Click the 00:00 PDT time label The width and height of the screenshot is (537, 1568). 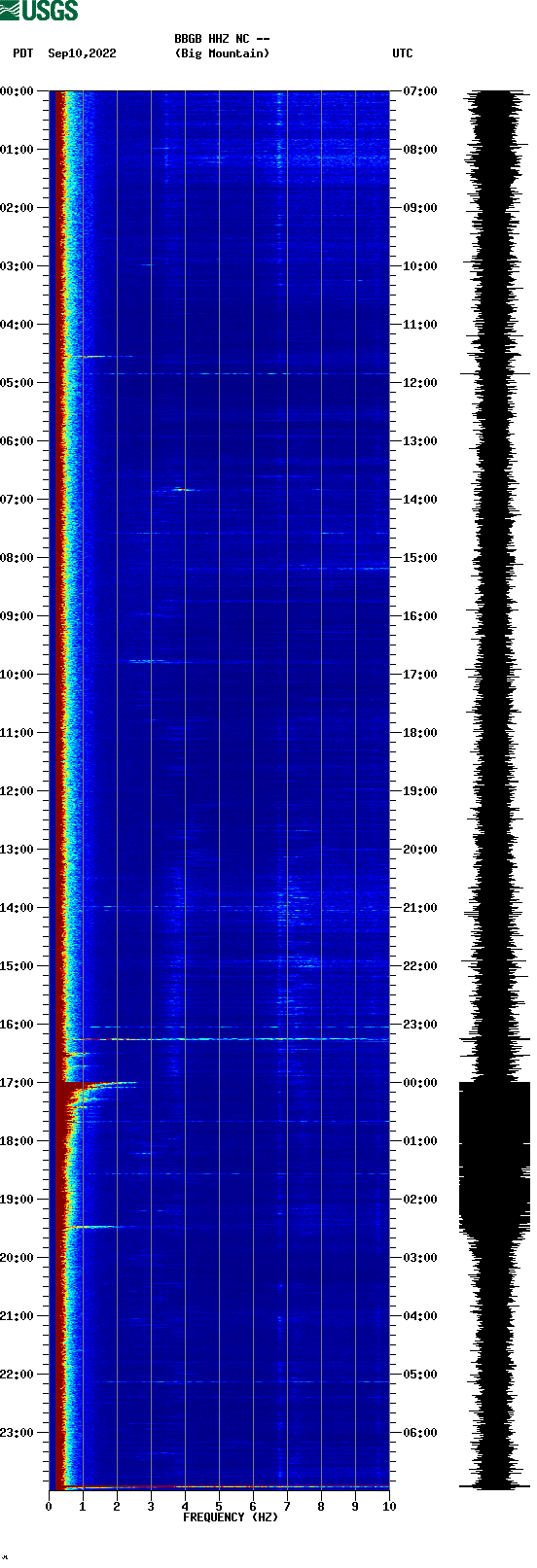pyautogui.click(x=17, y=91)
